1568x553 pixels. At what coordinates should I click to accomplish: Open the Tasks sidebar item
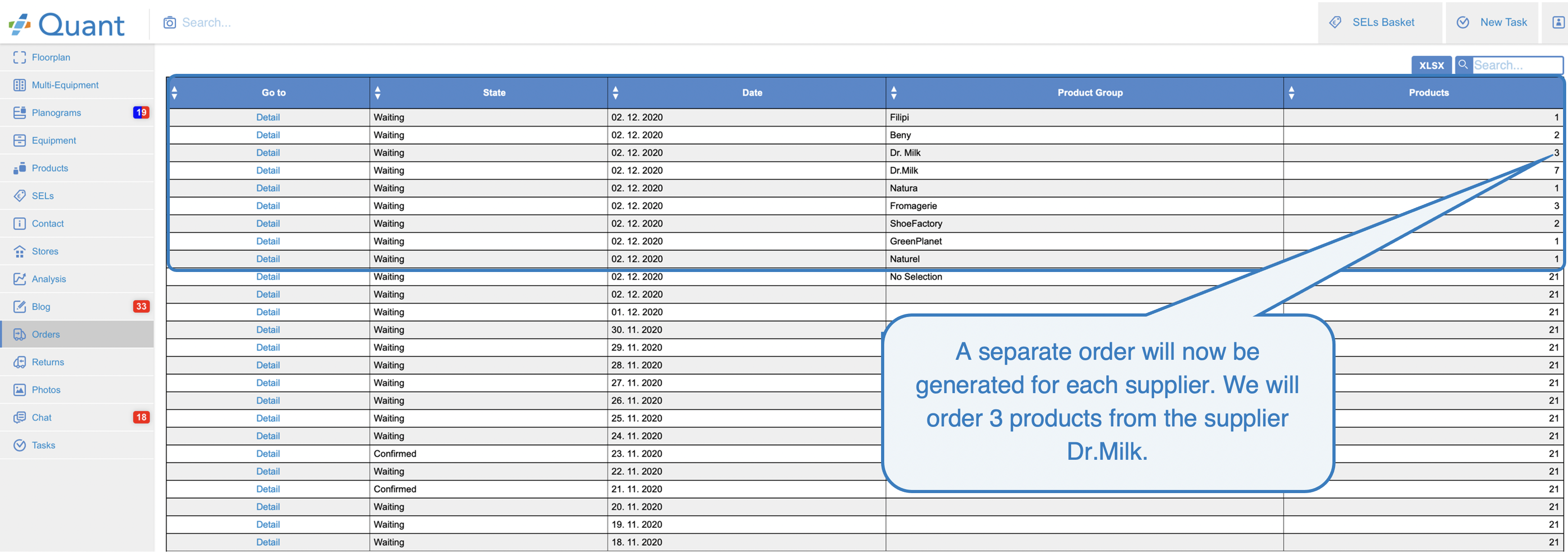43,445
